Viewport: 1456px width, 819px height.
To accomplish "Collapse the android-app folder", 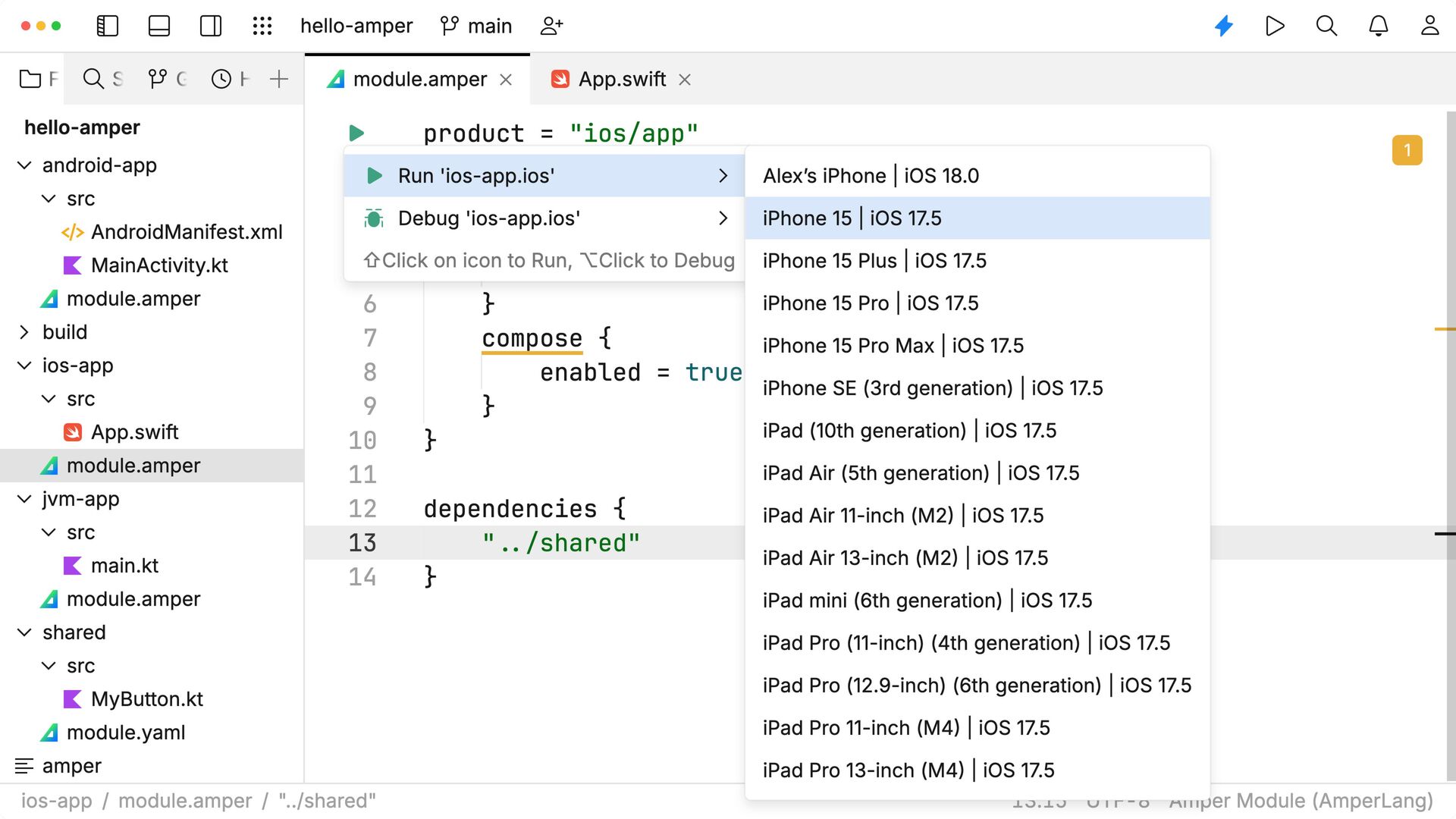I will tap(24, 165).
